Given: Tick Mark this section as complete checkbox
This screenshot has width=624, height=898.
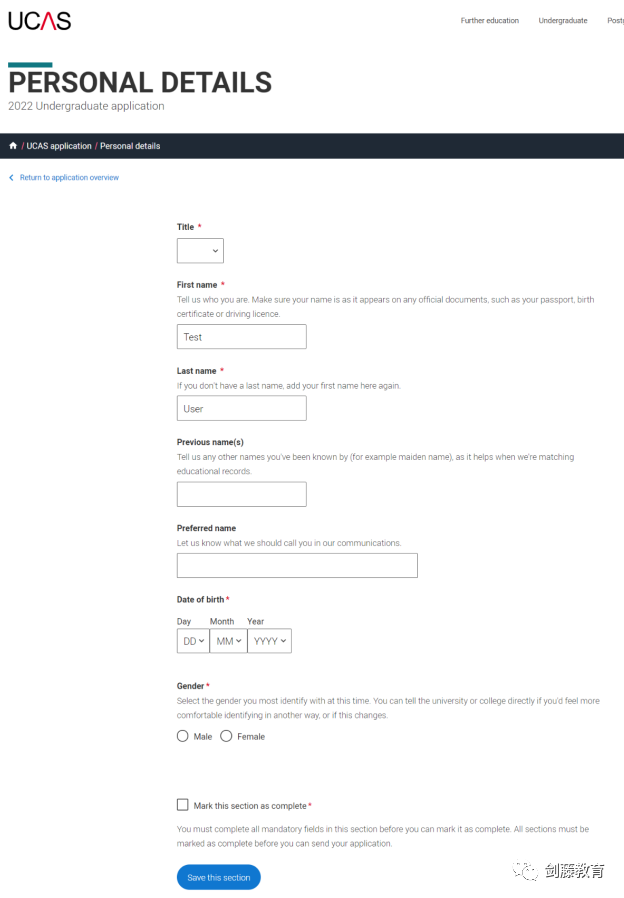Looking at the screenshot, I should click(x=183, y=805).
